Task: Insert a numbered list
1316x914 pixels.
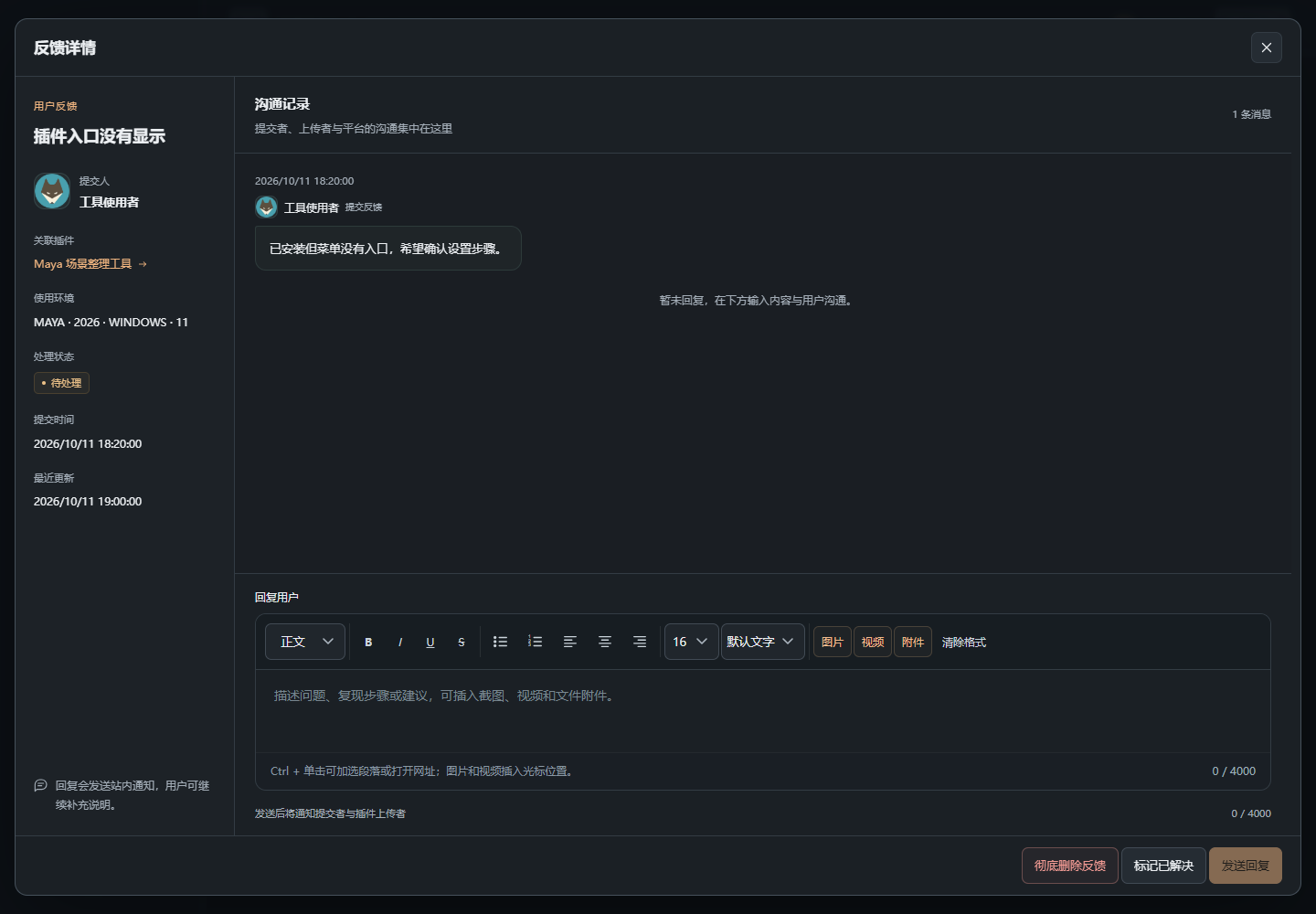Action: 535,642
